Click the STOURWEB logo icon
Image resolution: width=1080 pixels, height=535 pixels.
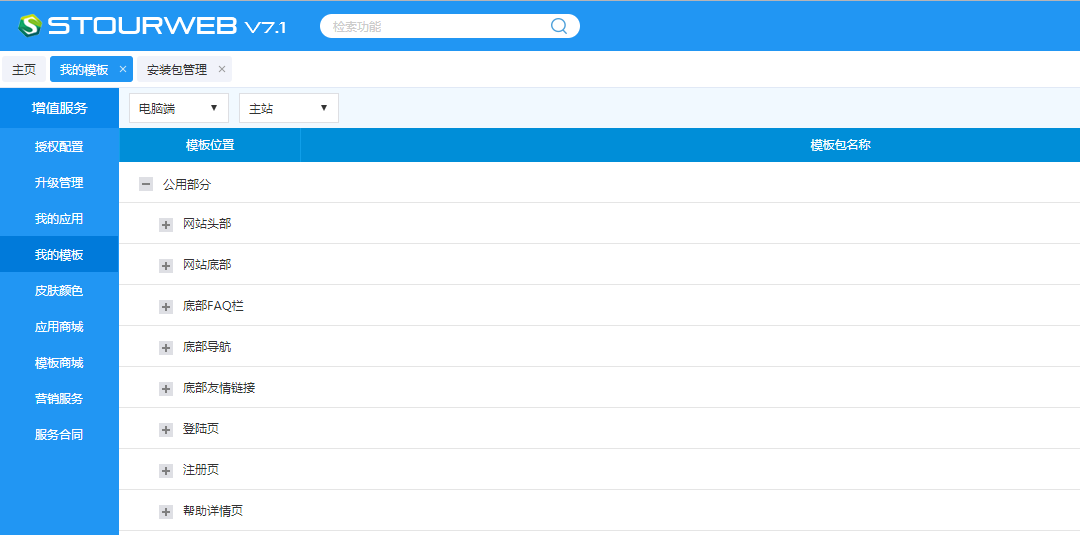coord(30,25)
